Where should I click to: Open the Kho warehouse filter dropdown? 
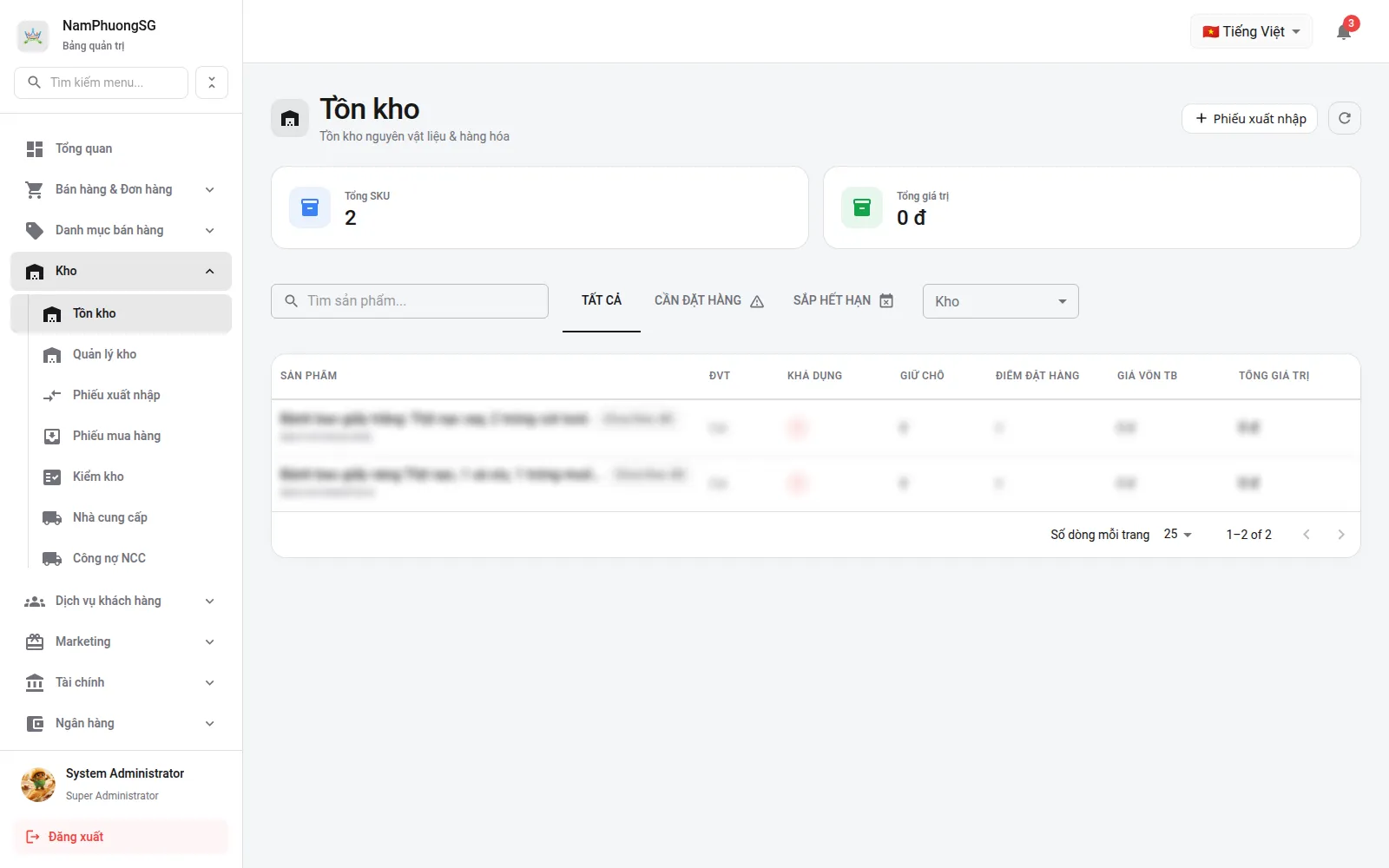click(x=1000, y=301)
